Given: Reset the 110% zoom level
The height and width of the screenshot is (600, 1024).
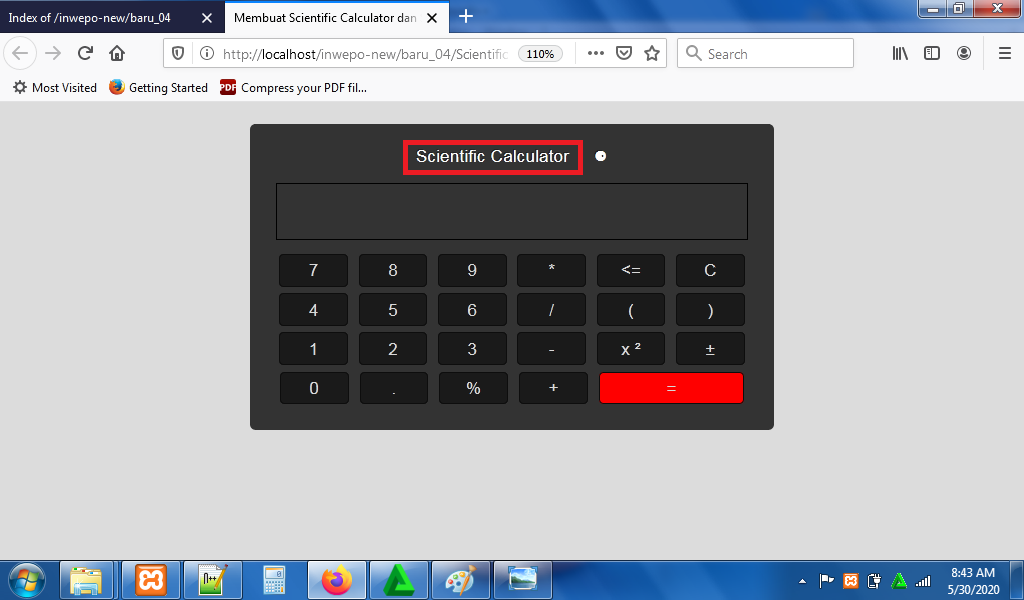Looking at the screenshot, I should click(x=540, y=54).
